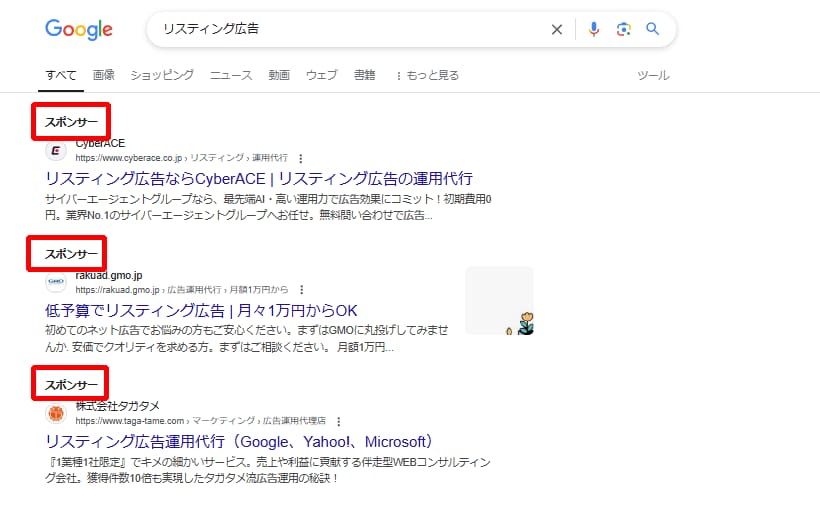Click the rakuad.gmo.jp site name text
This screenshot has height=505, width=820.
tap(109, 276)
